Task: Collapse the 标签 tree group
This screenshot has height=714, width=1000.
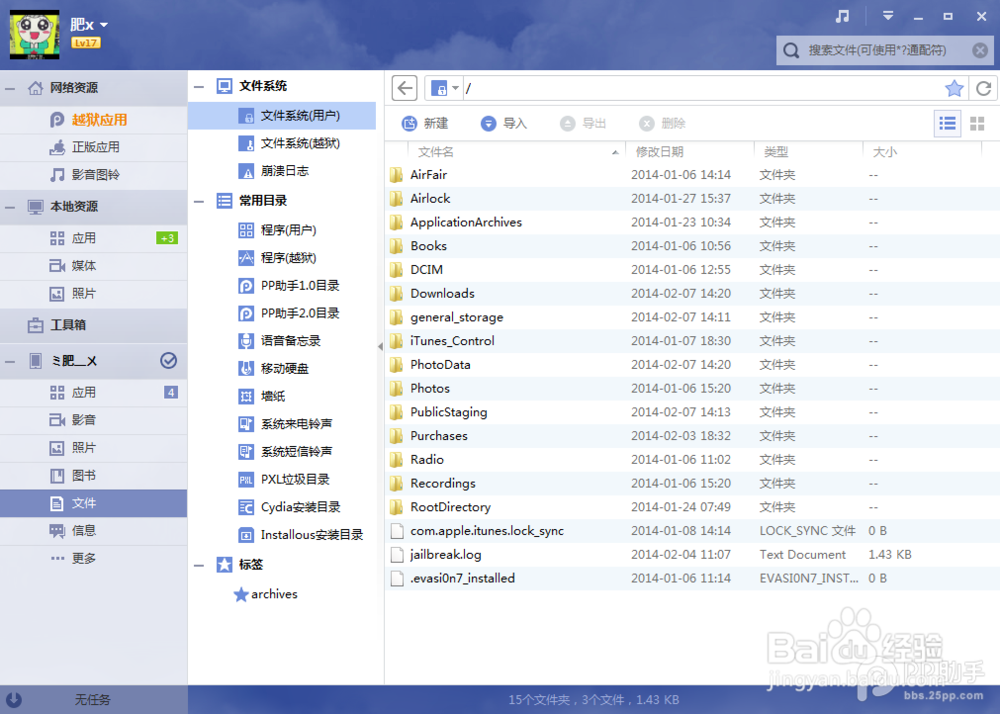Action: [x=200, y=565]
